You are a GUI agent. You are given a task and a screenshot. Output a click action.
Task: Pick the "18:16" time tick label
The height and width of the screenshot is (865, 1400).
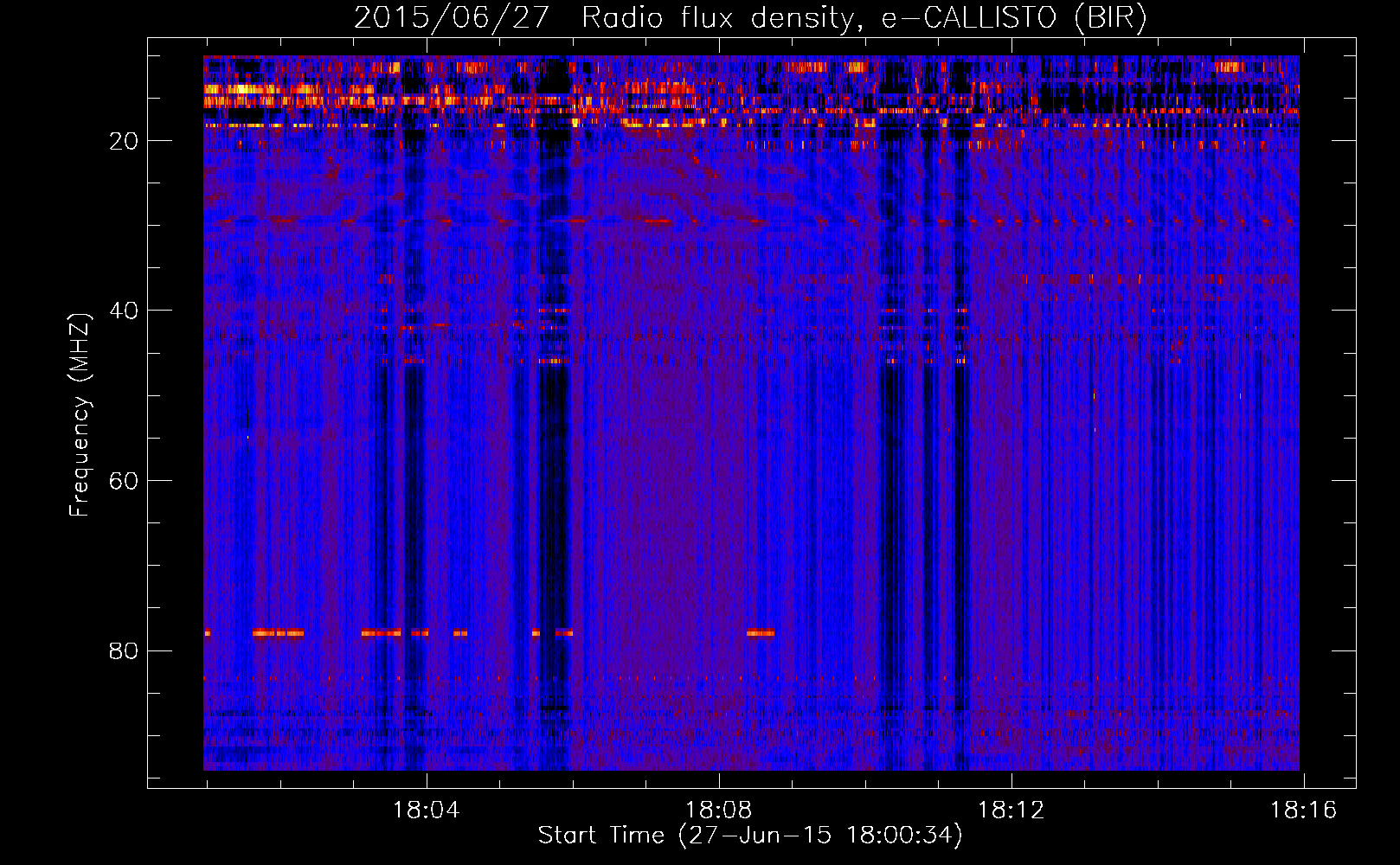(1303, 811)
